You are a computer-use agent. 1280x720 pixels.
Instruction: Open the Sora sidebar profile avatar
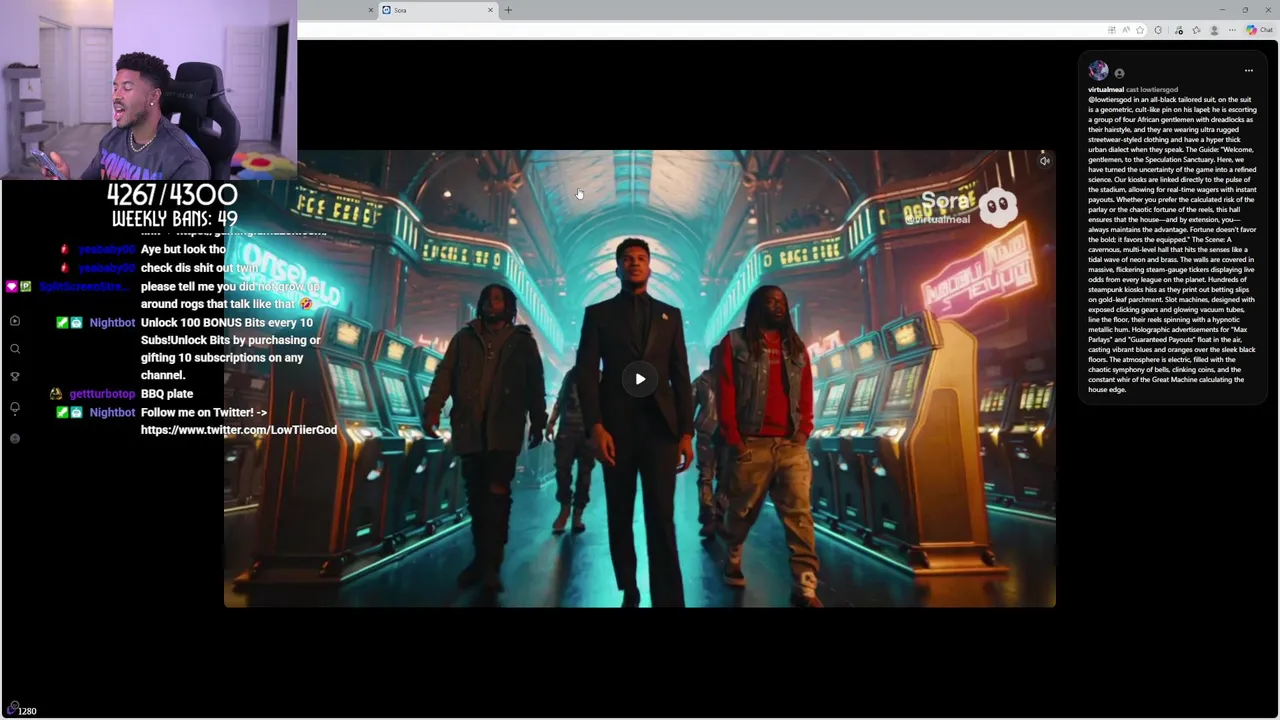pos(15,439)
